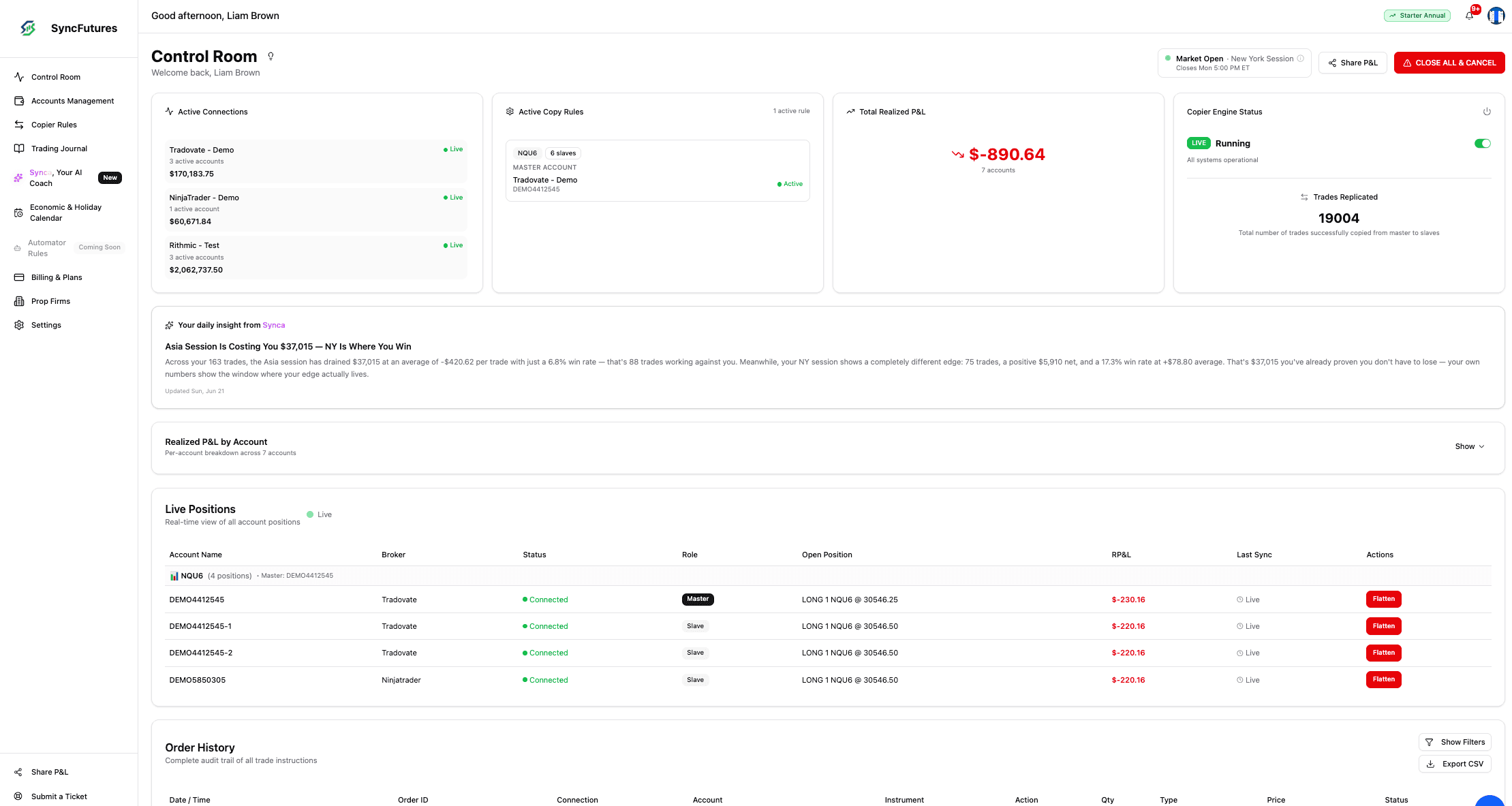The width and height of the screenshot is (1512, 806).
Task: Click the Copier Engine power icon
Action: [x=1487, y=112]
